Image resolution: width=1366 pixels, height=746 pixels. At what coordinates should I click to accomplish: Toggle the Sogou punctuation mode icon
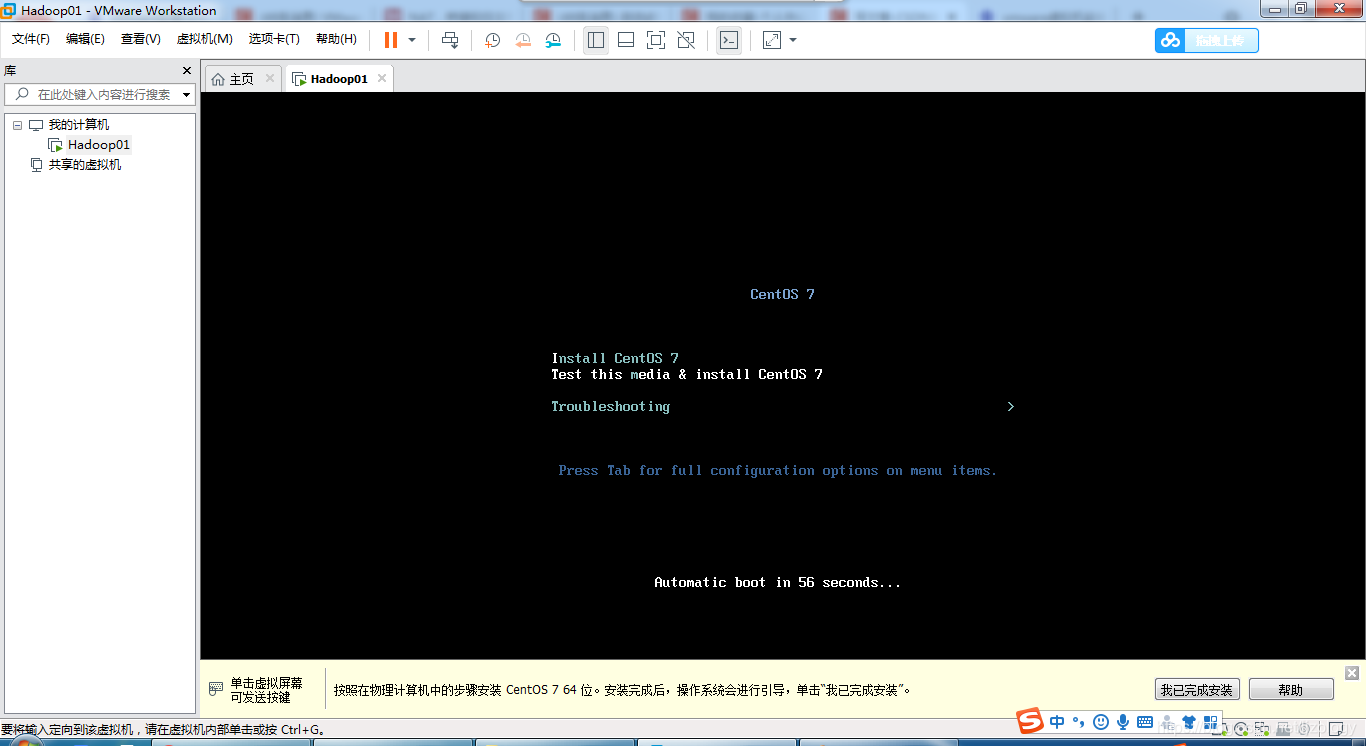point(1078,722)
